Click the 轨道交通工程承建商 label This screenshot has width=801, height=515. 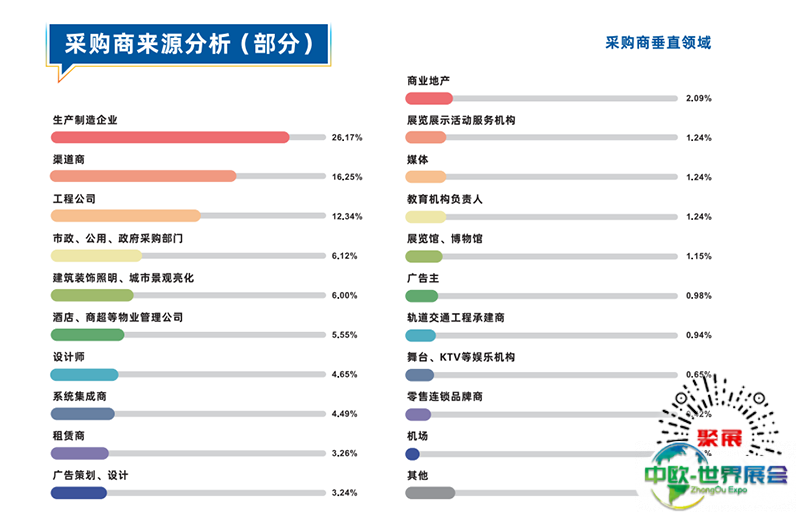[x=455, y=318]
